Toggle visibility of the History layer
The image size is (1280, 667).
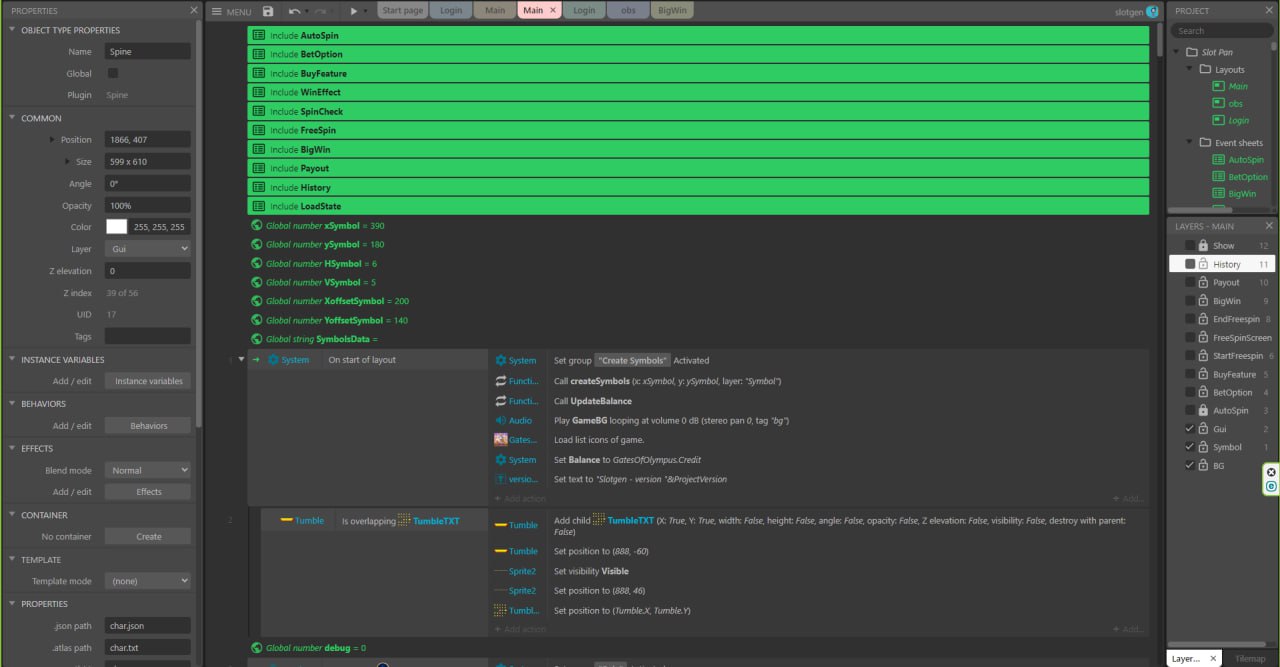[x=1190, y=264]
